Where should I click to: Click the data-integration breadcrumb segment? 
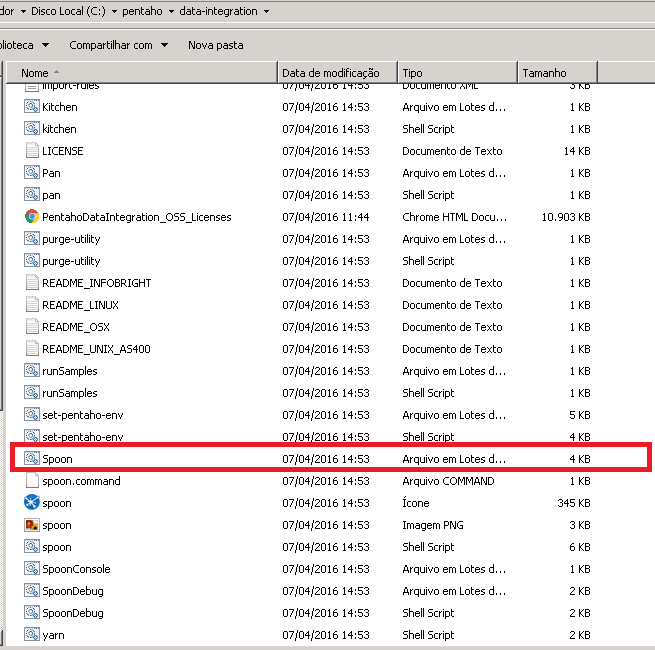coord(218,11)
